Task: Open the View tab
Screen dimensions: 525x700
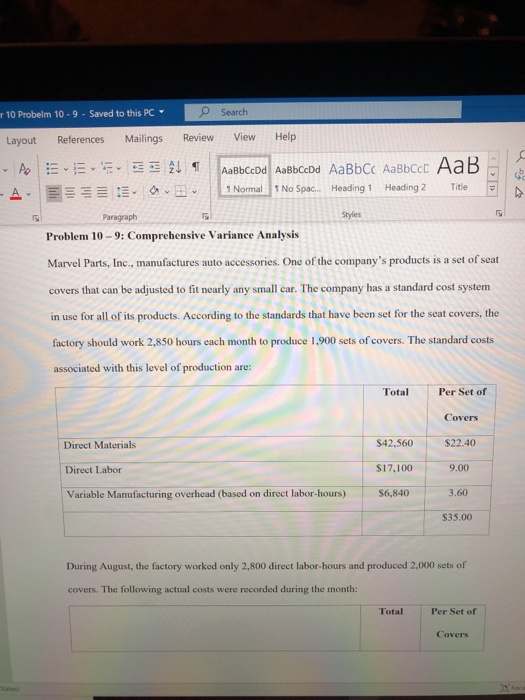Action: pos(244,137)
